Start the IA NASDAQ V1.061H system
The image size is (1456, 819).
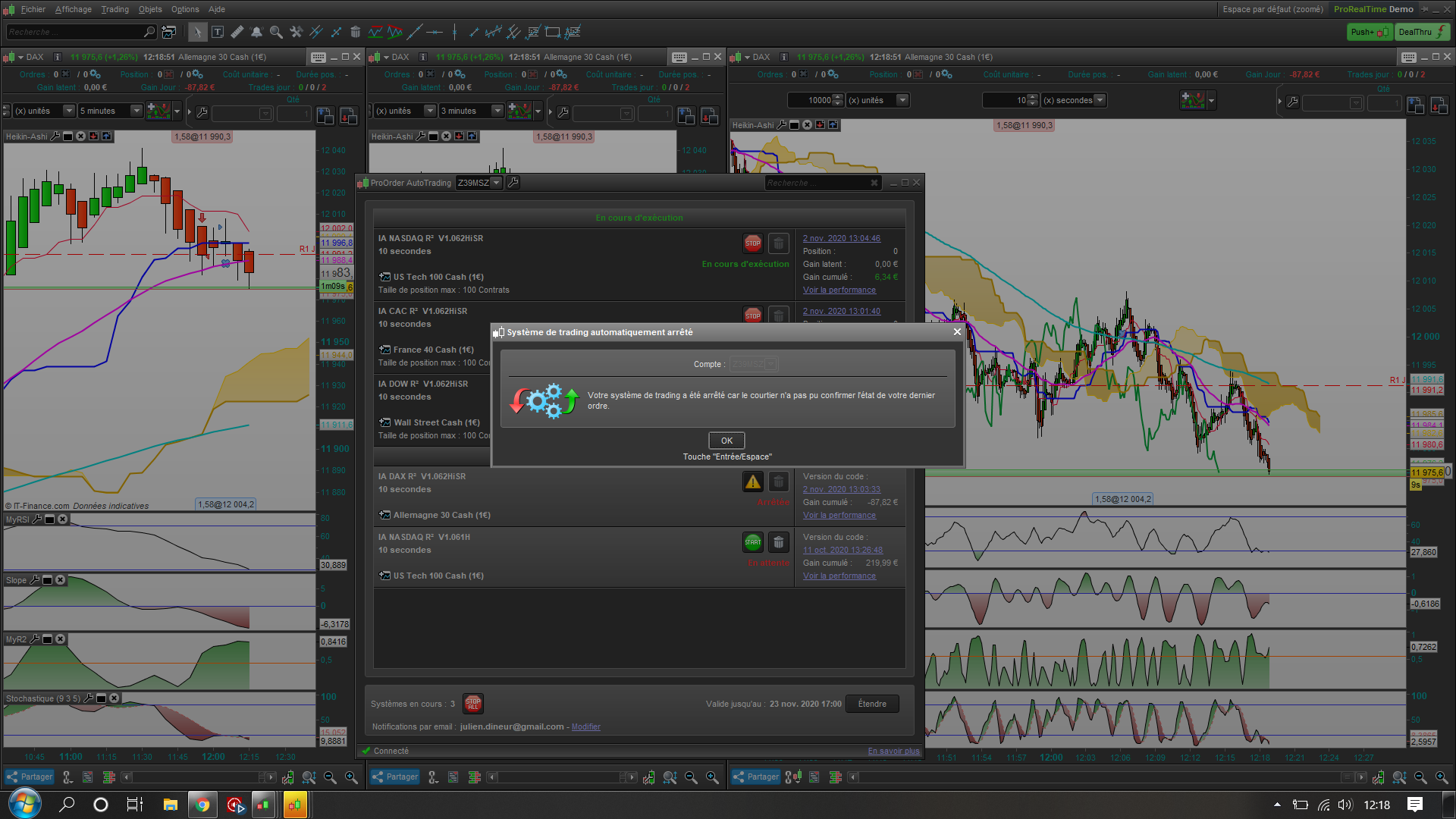pos(752,542)
